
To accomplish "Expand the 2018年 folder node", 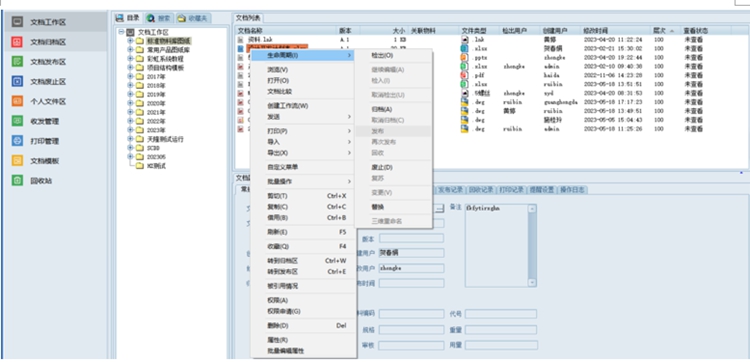I will pos(130,86).
